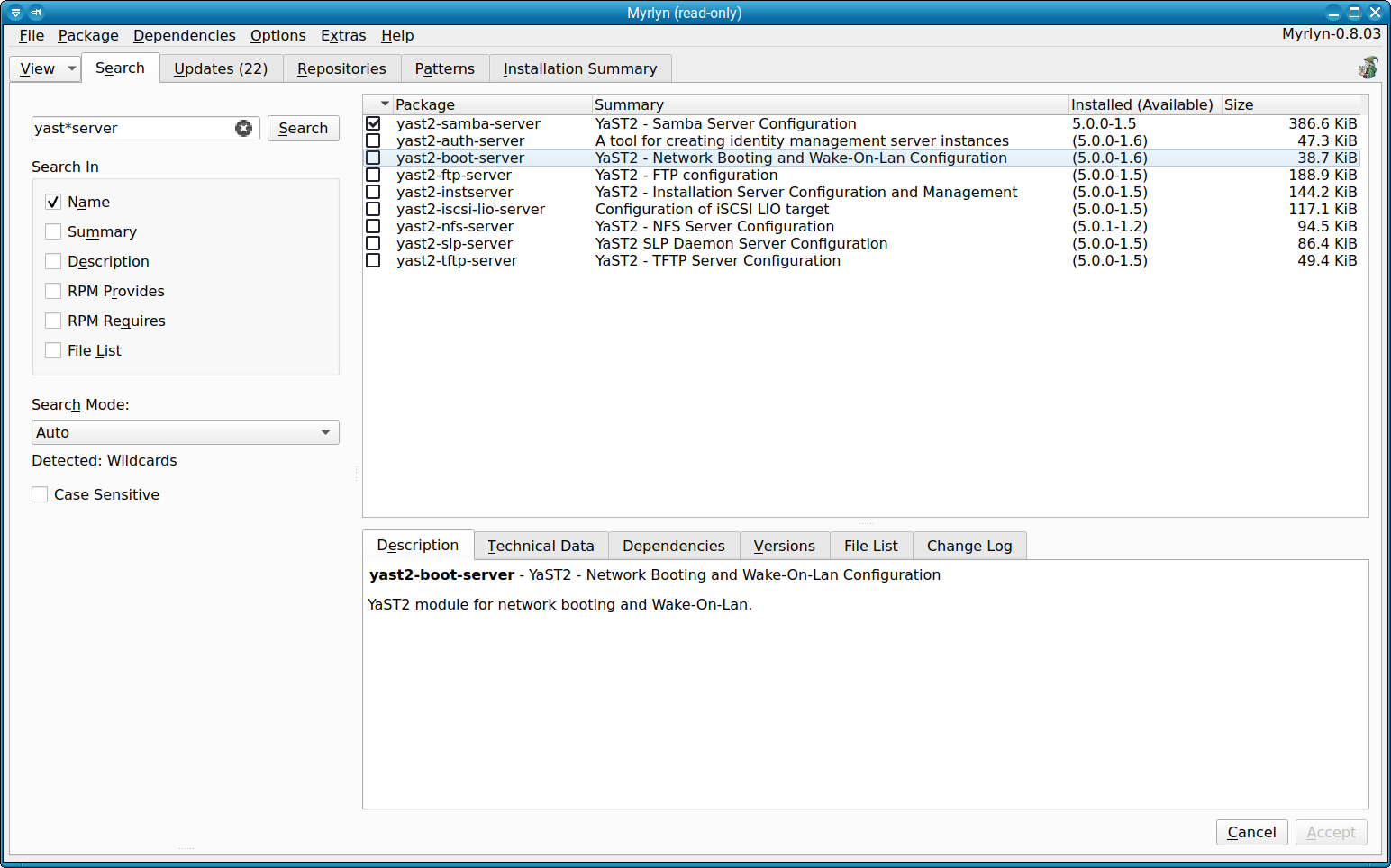Check the yast2-boot-server package checkbox
Screen dimensions: 1391x868
click(373, 158)
